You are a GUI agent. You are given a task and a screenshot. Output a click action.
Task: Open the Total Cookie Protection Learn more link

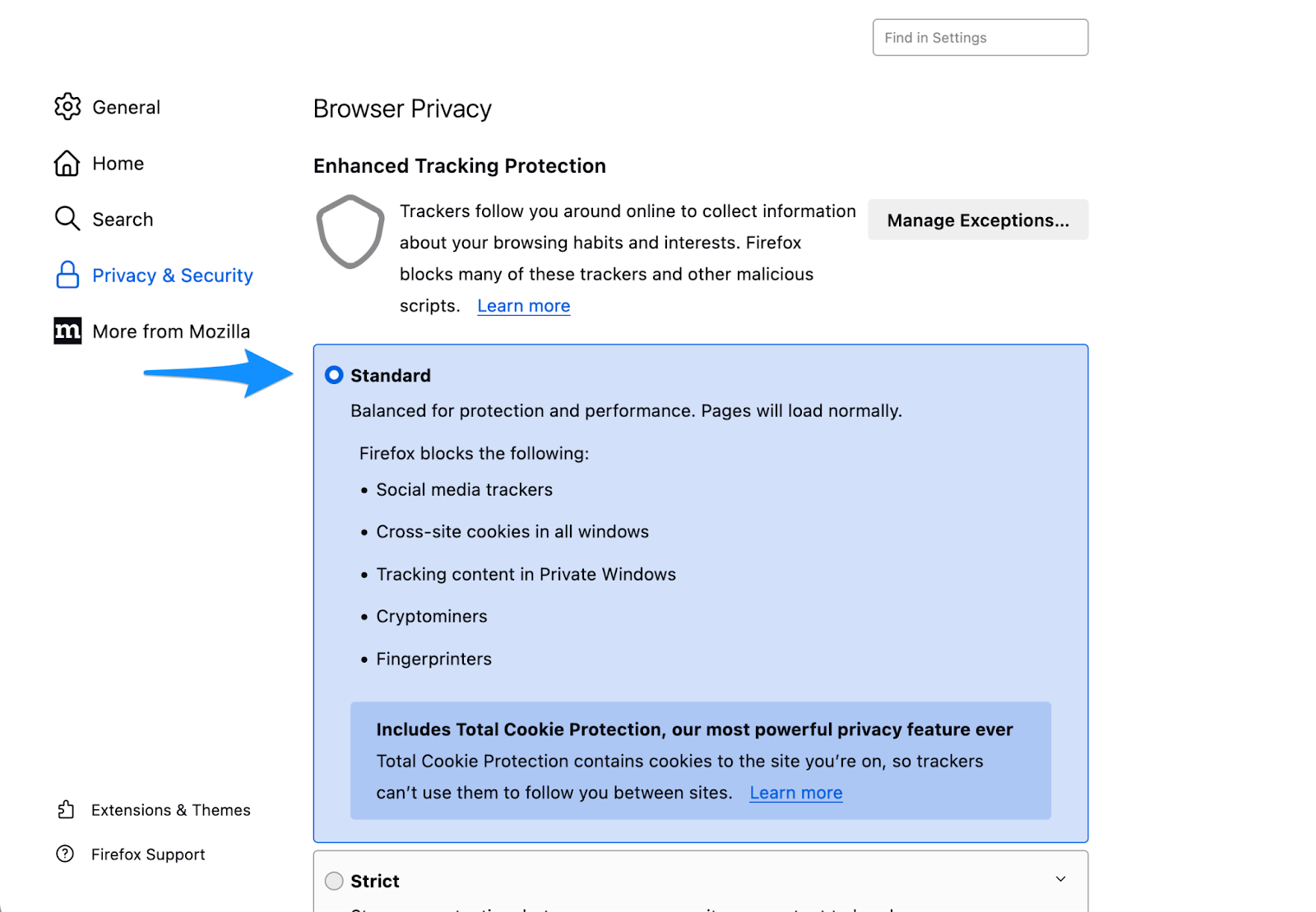(x=795, y=792)
